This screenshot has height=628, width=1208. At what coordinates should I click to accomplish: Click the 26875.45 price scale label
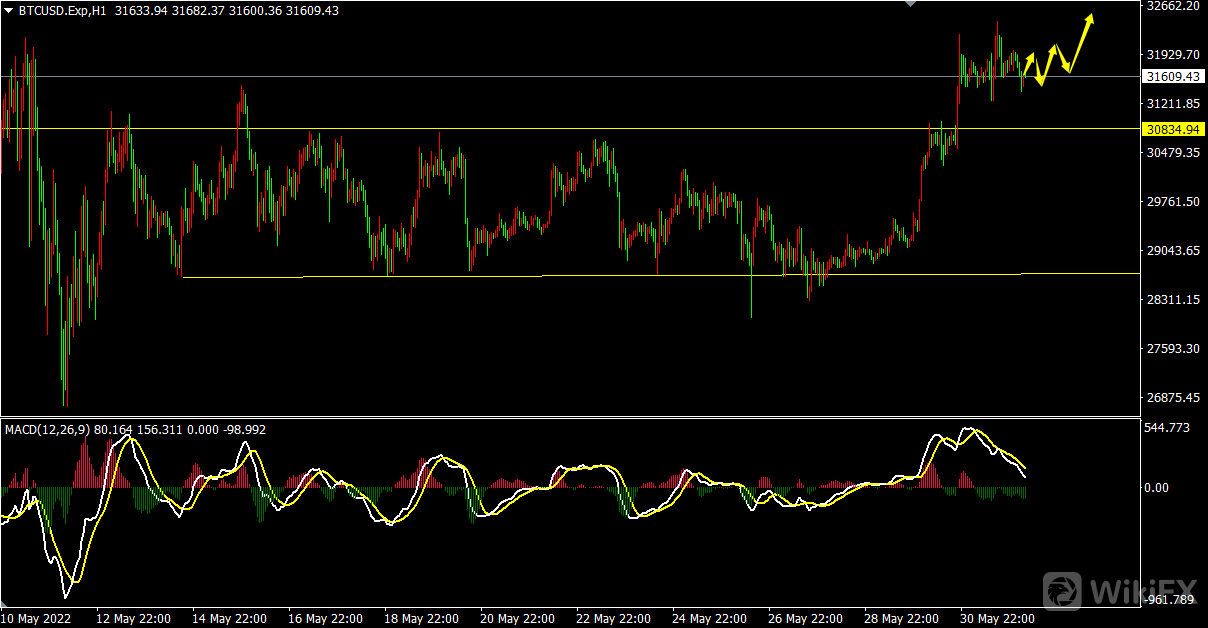[x=1174, y=398]
